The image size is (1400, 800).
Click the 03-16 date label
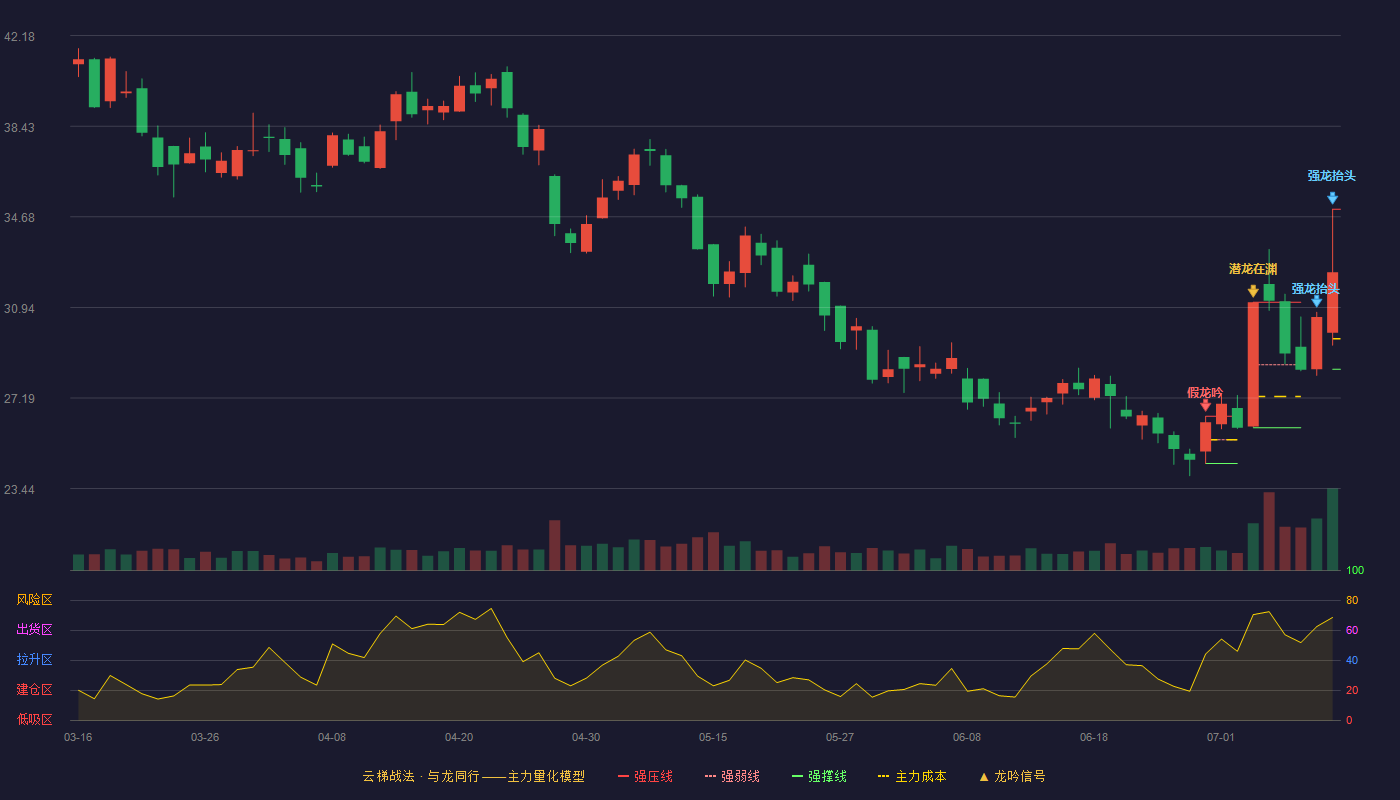coord(78,737)
